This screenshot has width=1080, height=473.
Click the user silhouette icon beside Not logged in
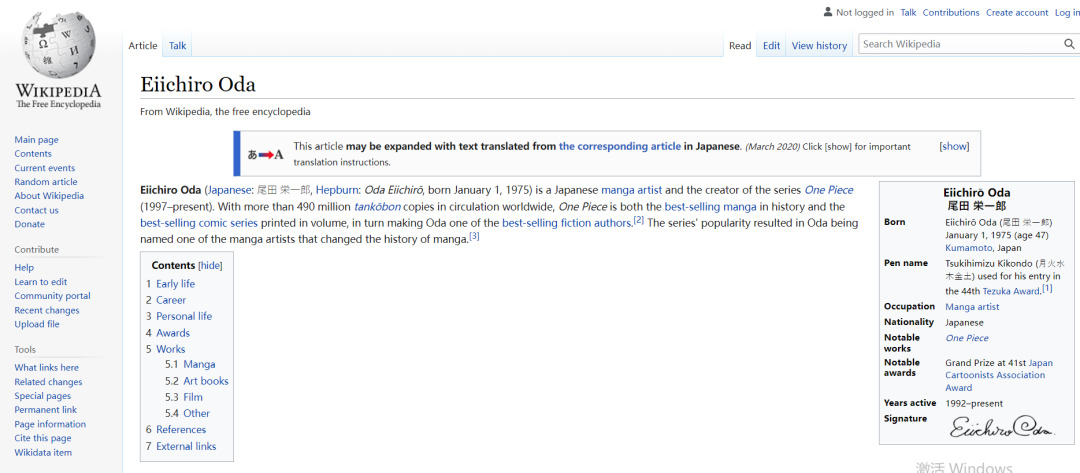[827, 12]
